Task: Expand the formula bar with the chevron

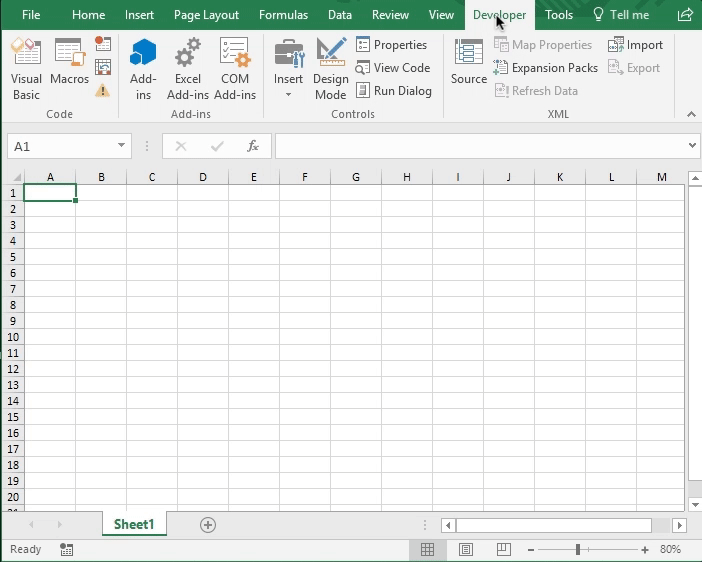Action: pos(692,146)
